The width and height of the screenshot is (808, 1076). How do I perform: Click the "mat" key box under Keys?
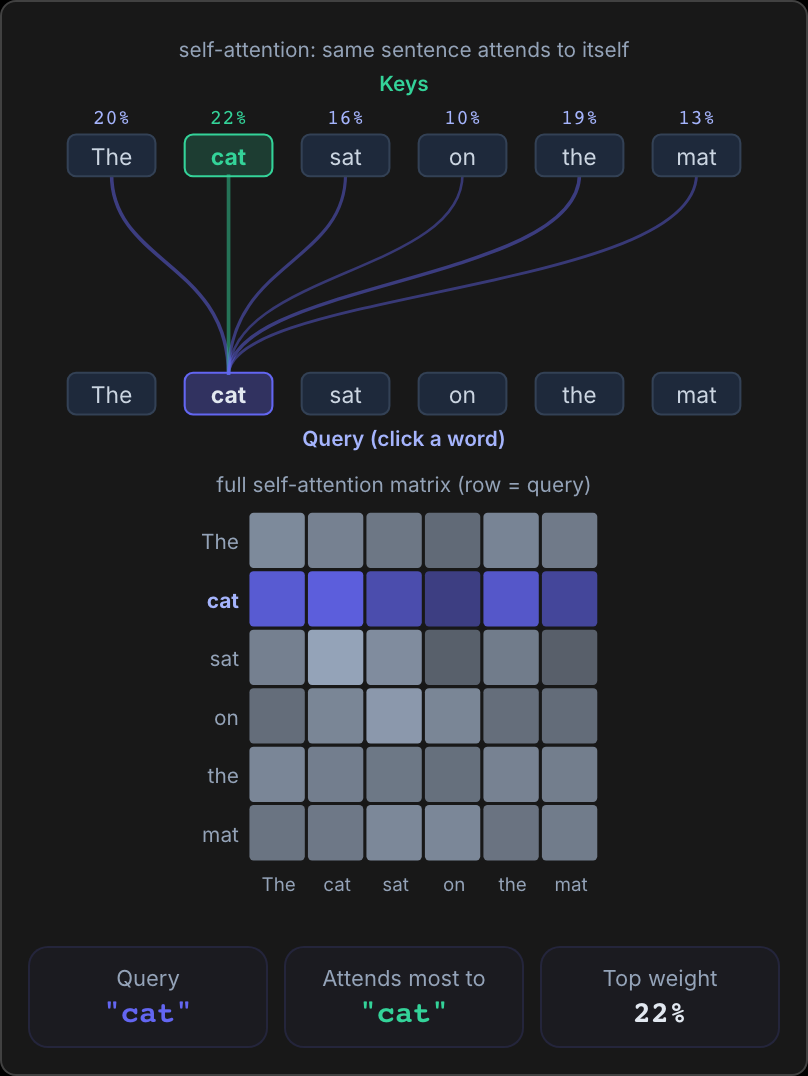coord(696,156)
